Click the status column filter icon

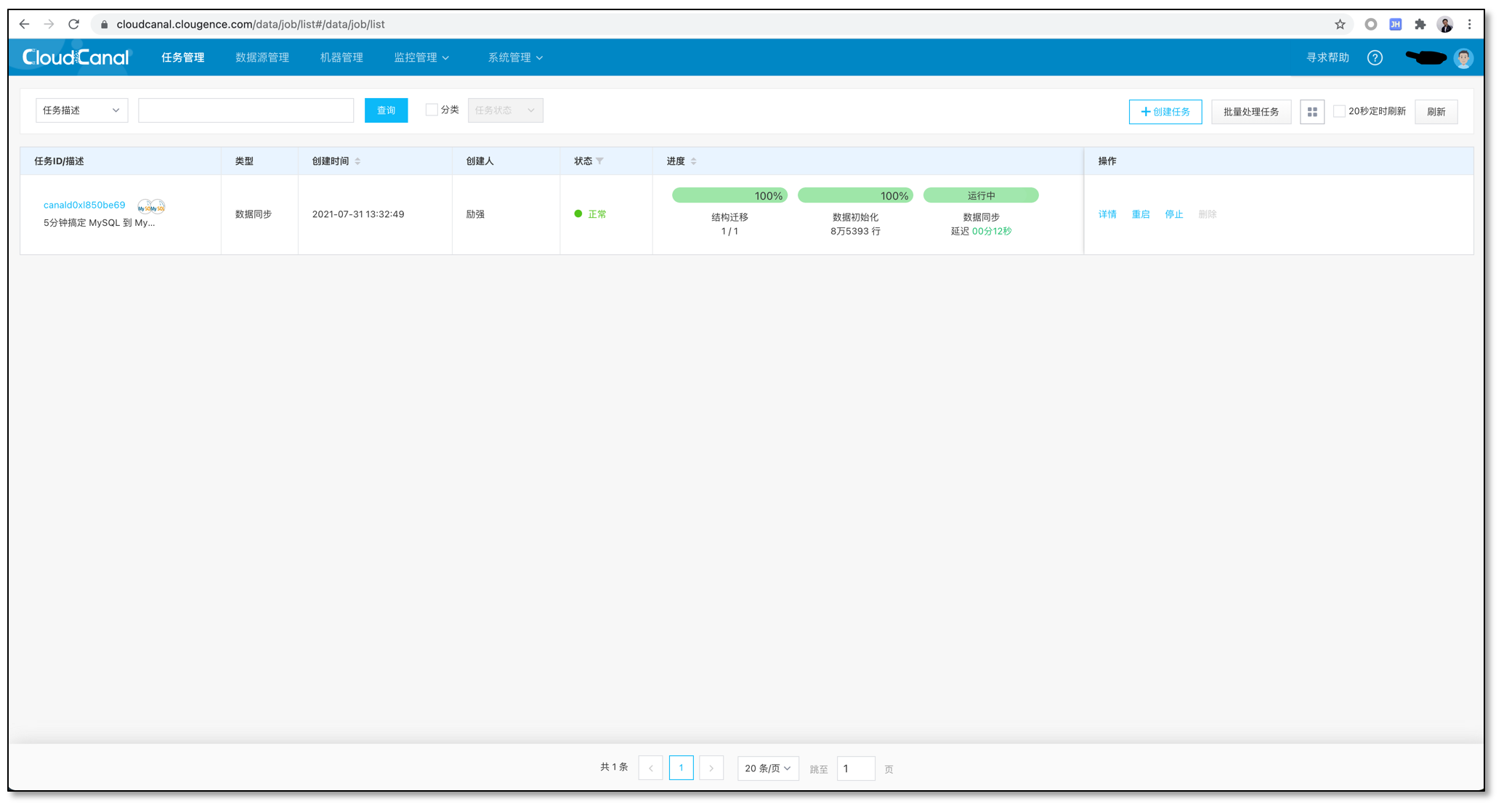[x=599, y=161]
